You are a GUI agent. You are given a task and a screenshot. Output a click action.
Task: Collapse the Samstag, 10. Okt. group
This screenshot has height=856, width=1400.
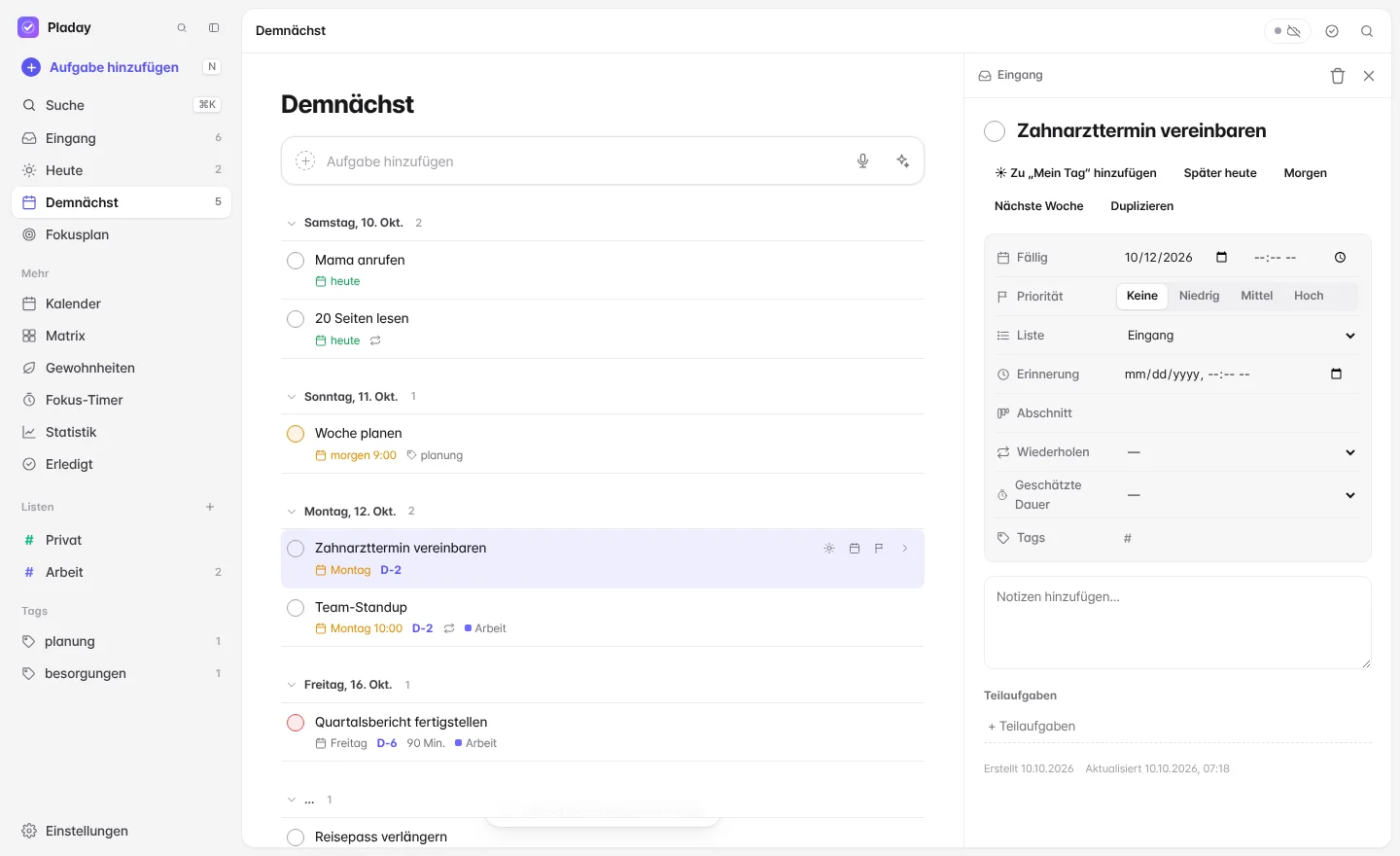(x=292, y=224)
